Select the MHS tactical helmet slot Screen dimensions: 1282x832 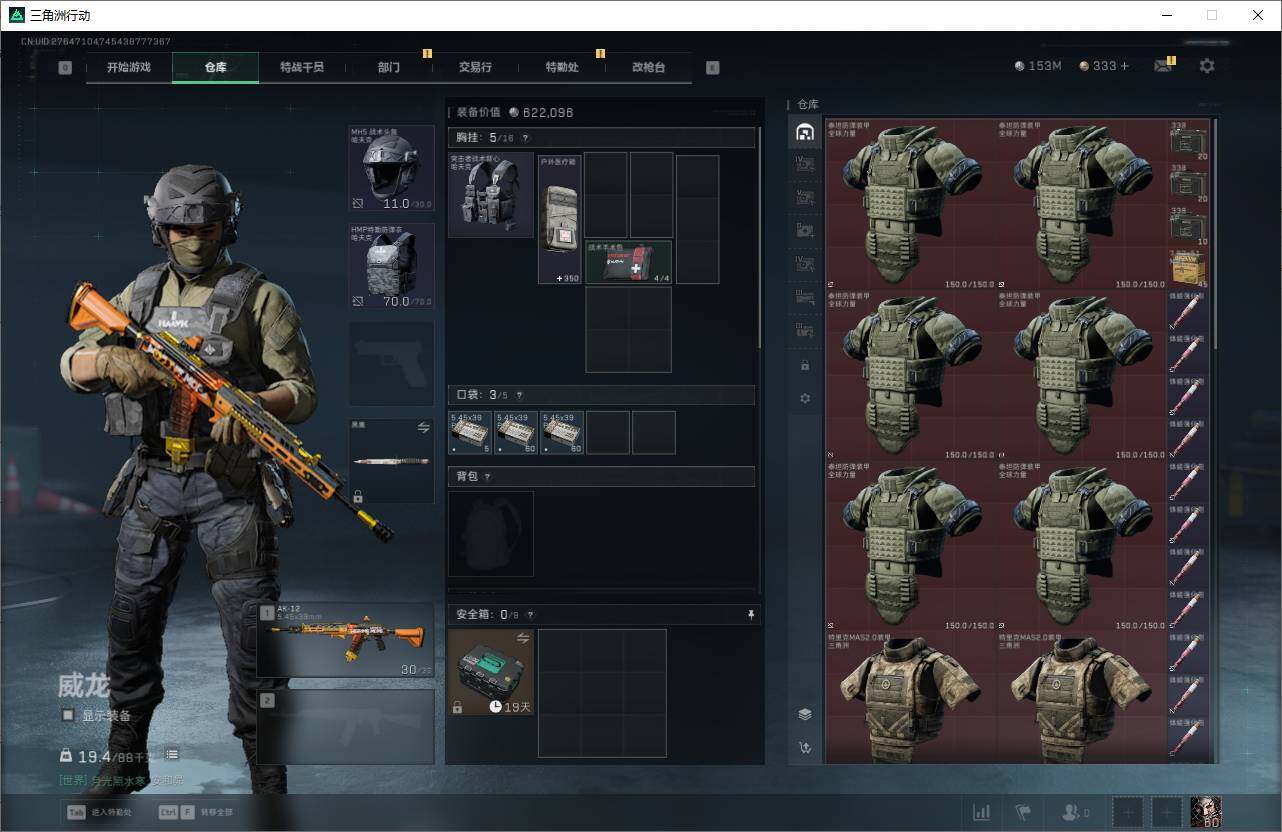coord(391,169)
